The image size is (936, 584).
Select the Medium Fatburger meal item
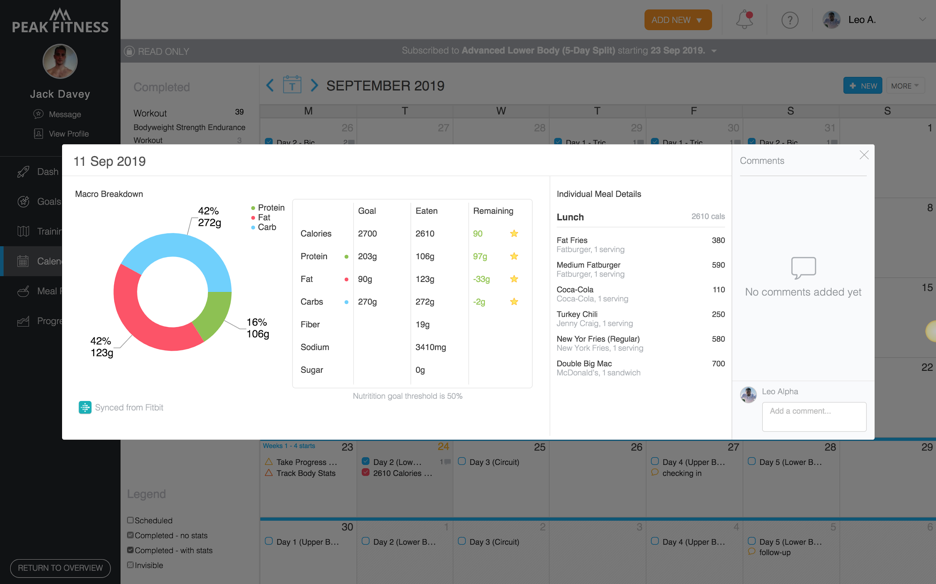point(641,269)
